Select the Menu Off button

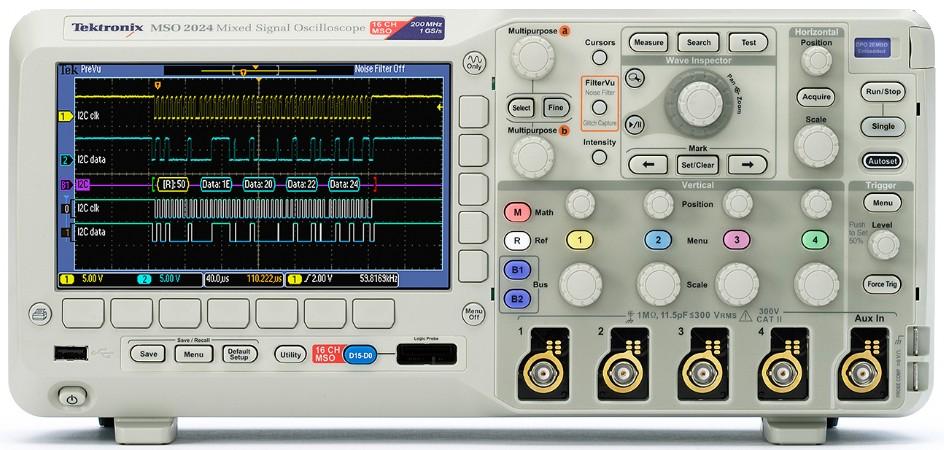[x=474, y=313]
